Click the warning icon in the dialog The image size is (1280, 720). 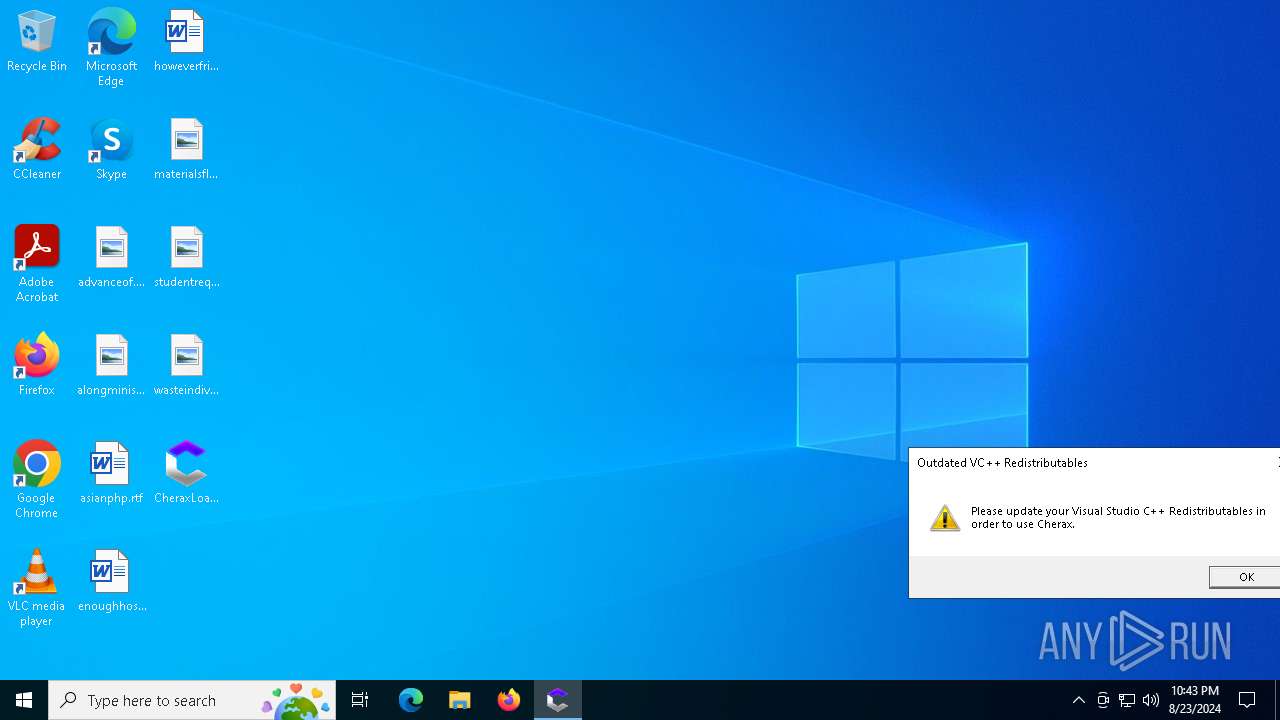[945, 518]
